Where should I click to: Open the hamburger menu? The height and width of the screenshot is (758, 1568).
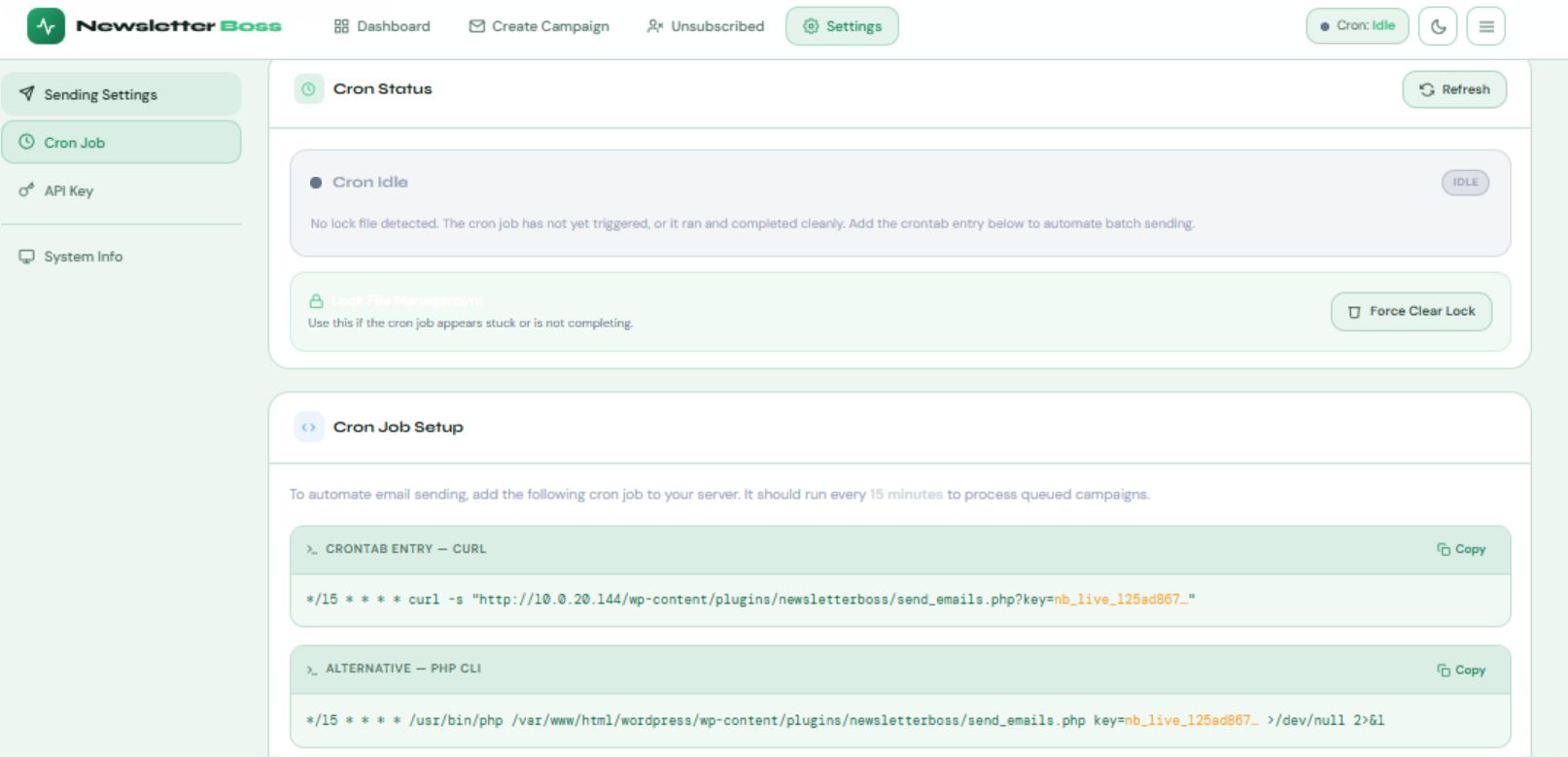coord(1485,26)
